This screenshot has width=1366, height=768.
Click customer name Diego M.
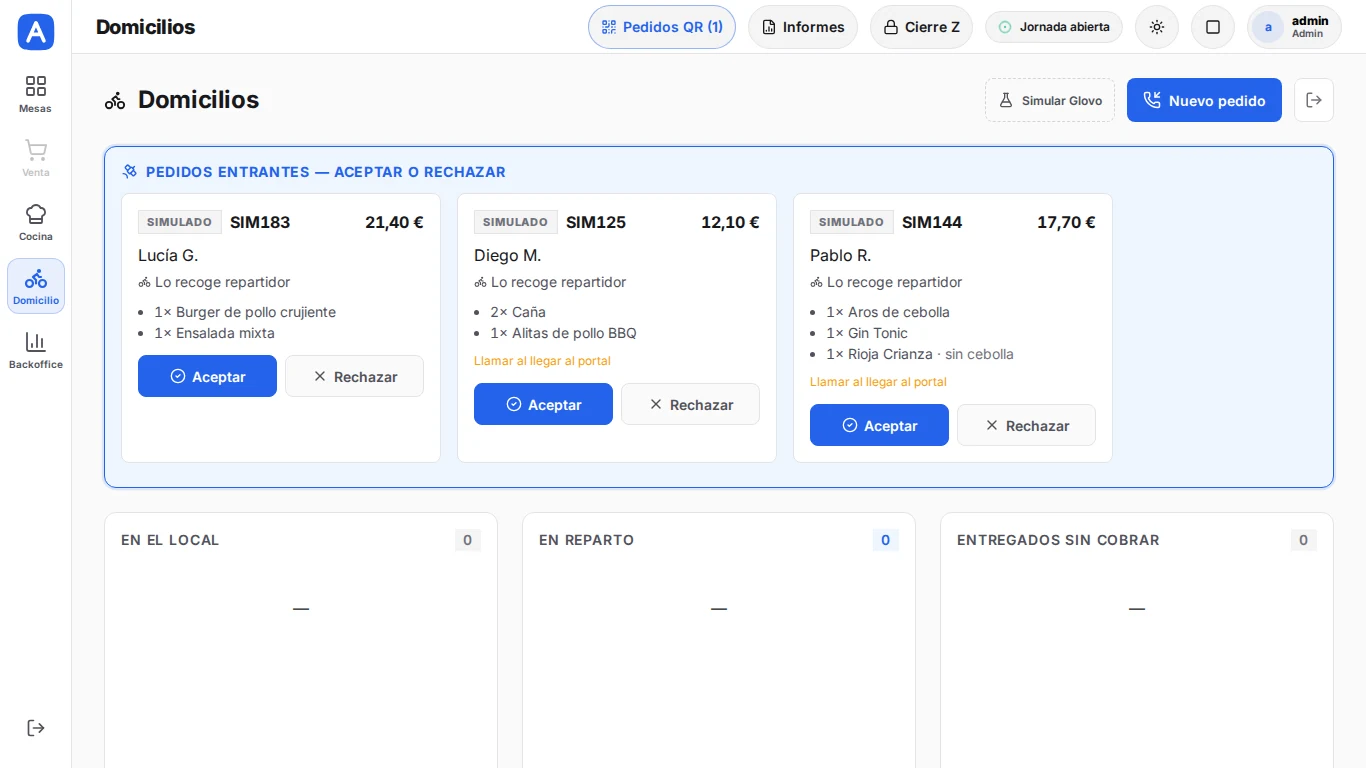point(507,255)
